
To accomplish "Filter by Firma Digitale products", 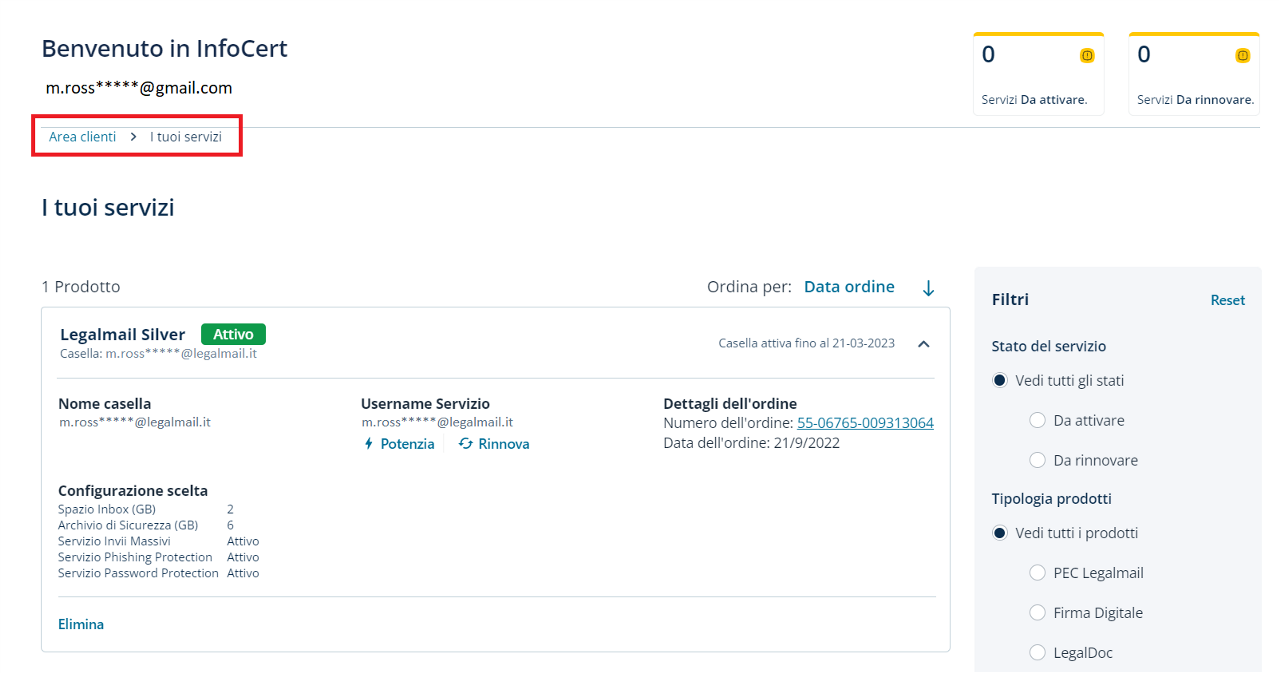I will [1037, 613].
